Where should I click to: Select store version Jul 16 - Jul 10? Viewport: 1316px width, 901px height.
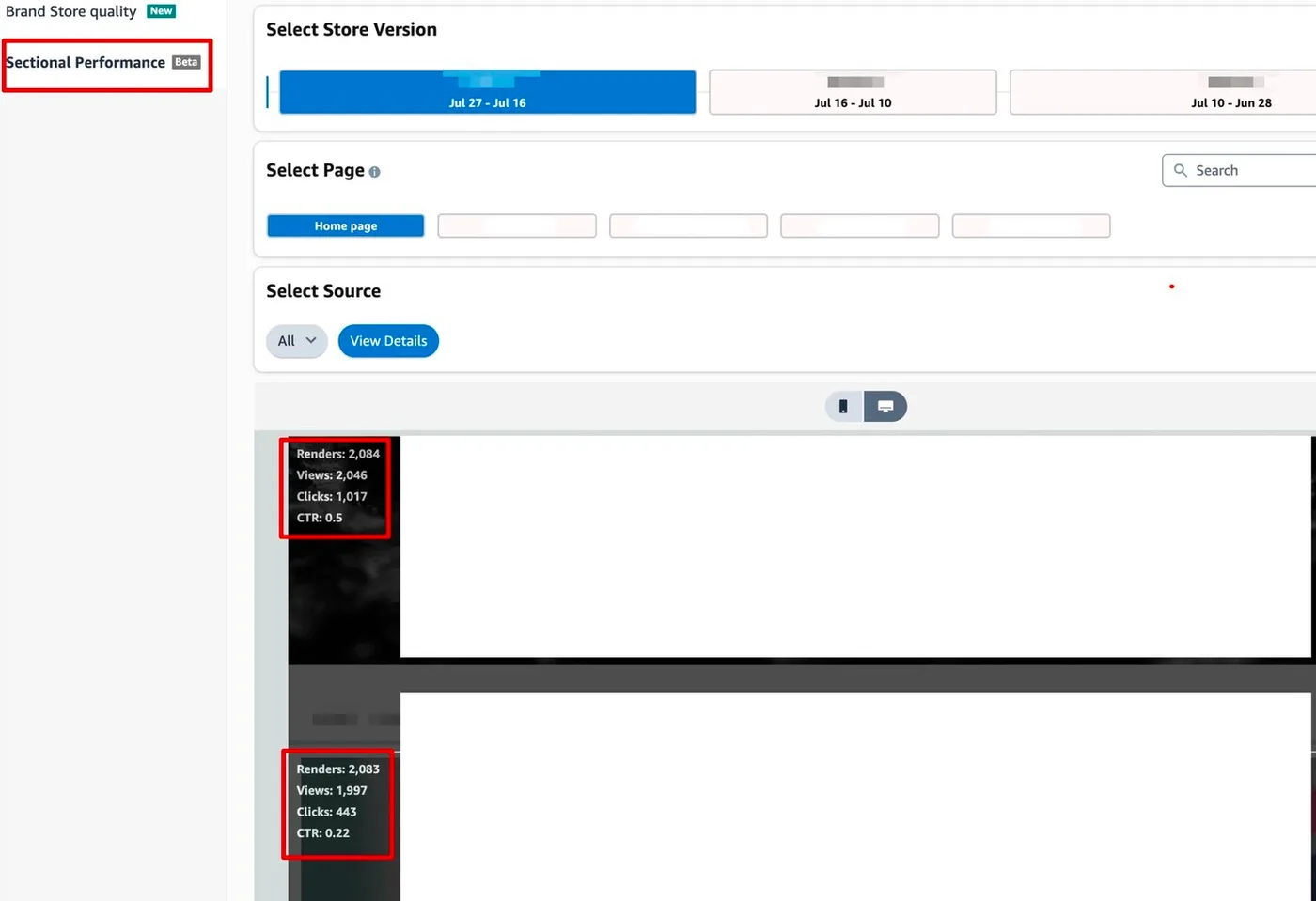[x=853, y=92]
